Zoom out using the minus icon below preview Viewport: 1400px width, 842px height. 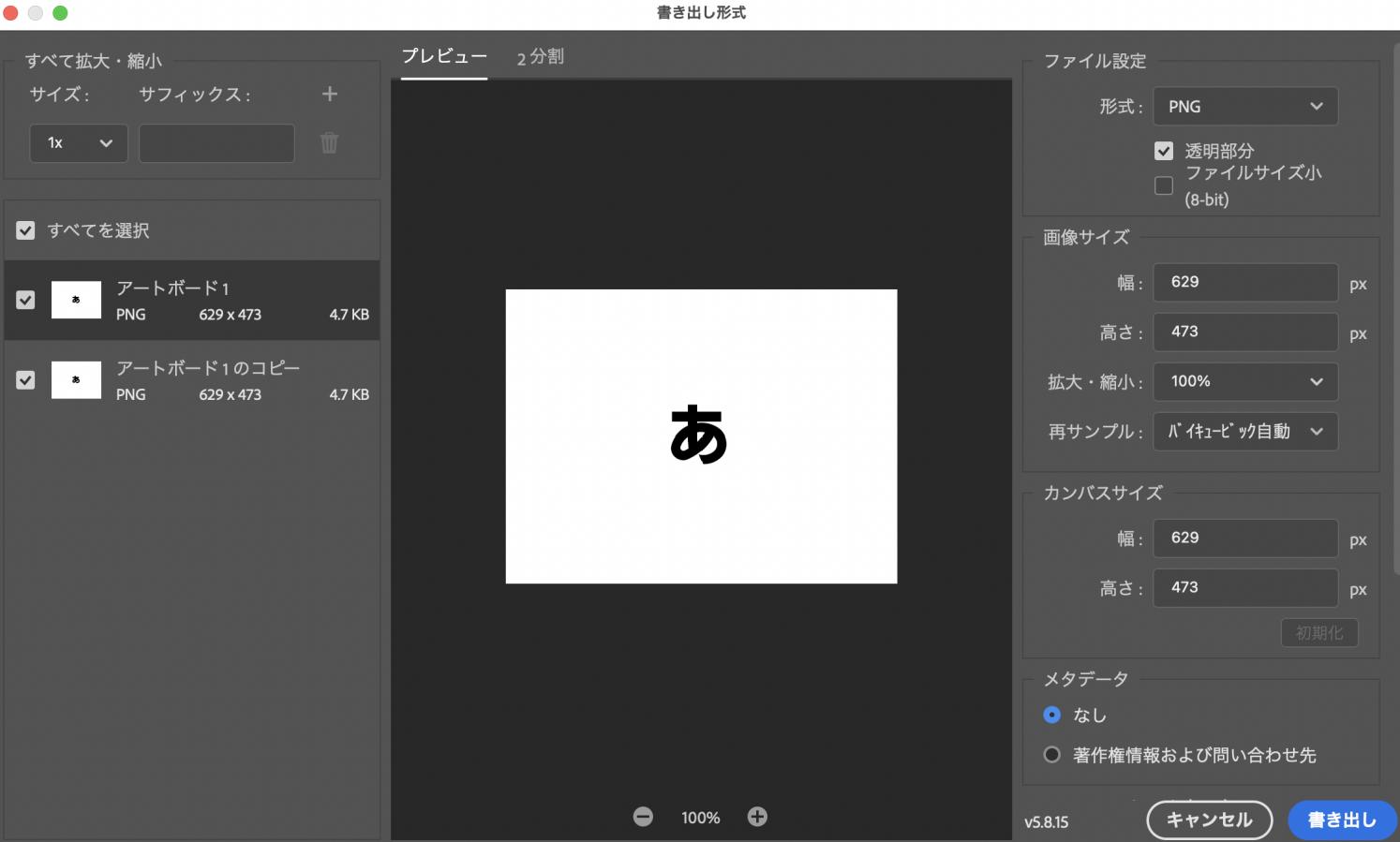click(643, 816)
